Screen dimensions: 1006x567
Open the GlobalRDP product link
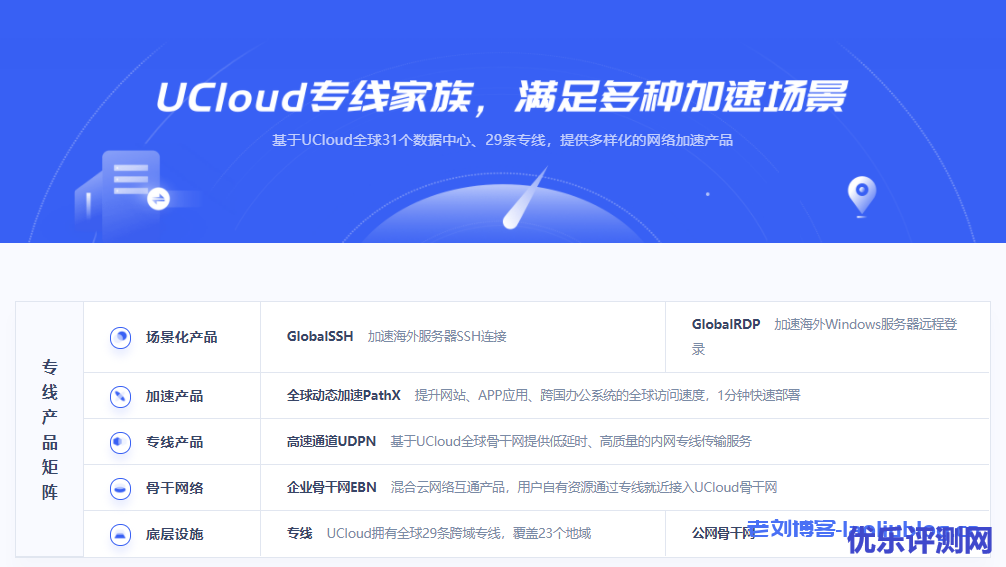tap(726, 325)
